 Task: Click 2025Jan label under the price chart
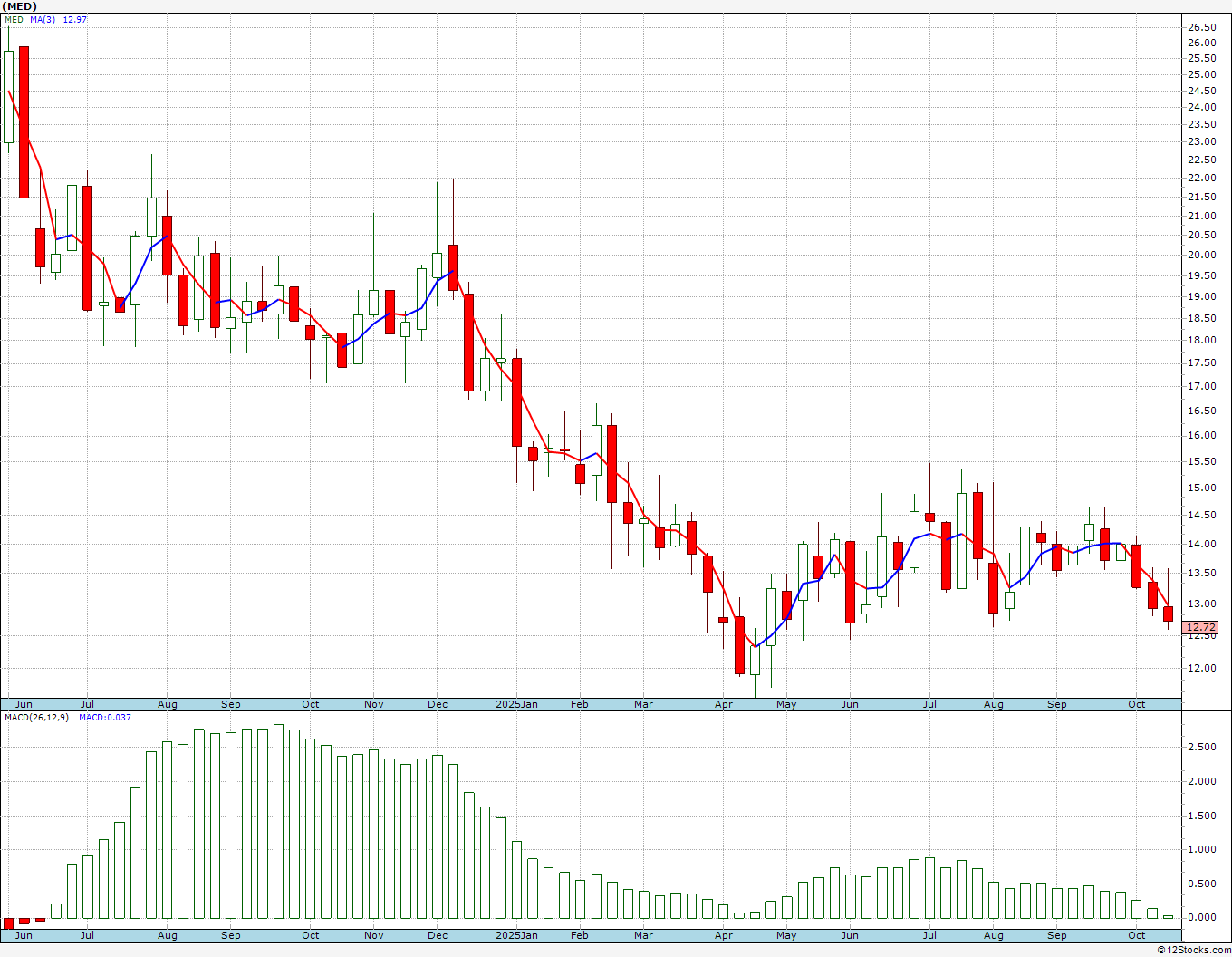(517, 704)
